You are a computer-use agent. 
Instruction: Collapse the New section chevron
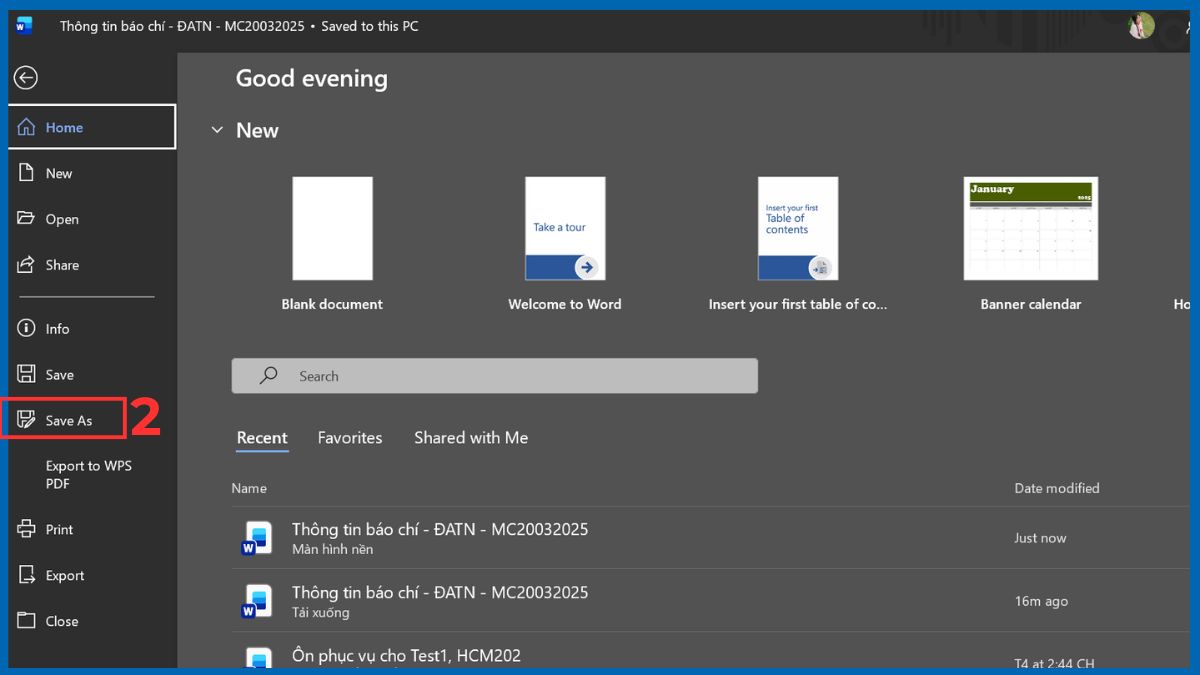[x=217, y=131]
